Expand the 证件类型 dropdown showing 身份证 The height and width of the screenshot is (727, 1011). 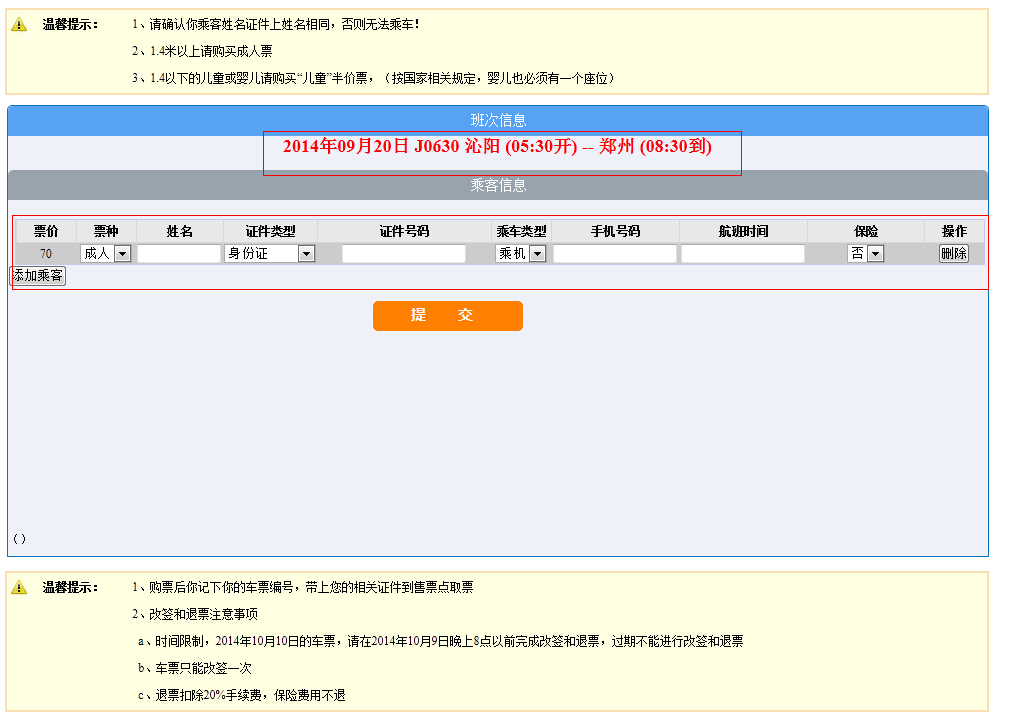point(270,254)
